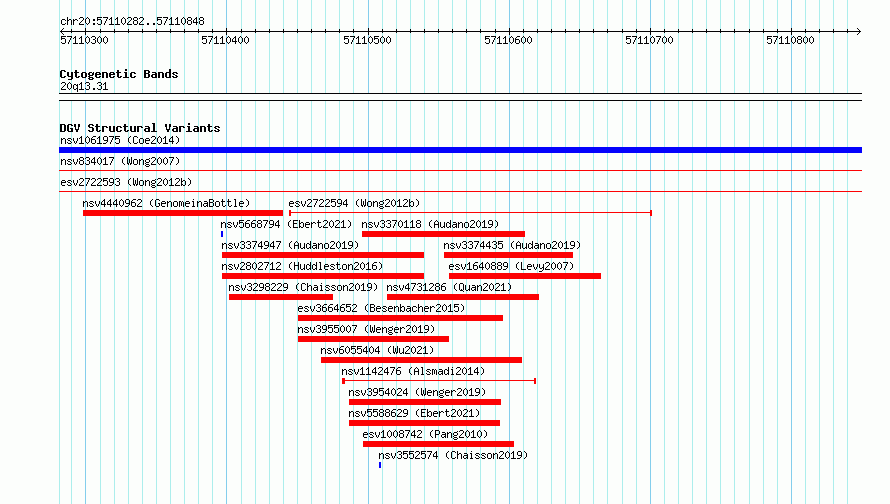The height and width of the screenshot is (504, 890).
Task: Open the nsv3374435 (Audano2019) label
Action: point(512,245)
